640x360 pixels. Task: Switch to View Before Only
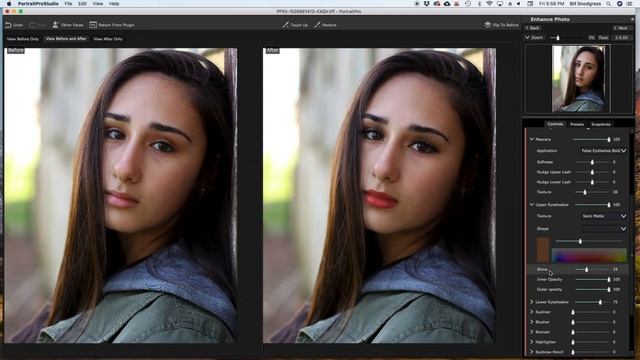tap(23, 39)
